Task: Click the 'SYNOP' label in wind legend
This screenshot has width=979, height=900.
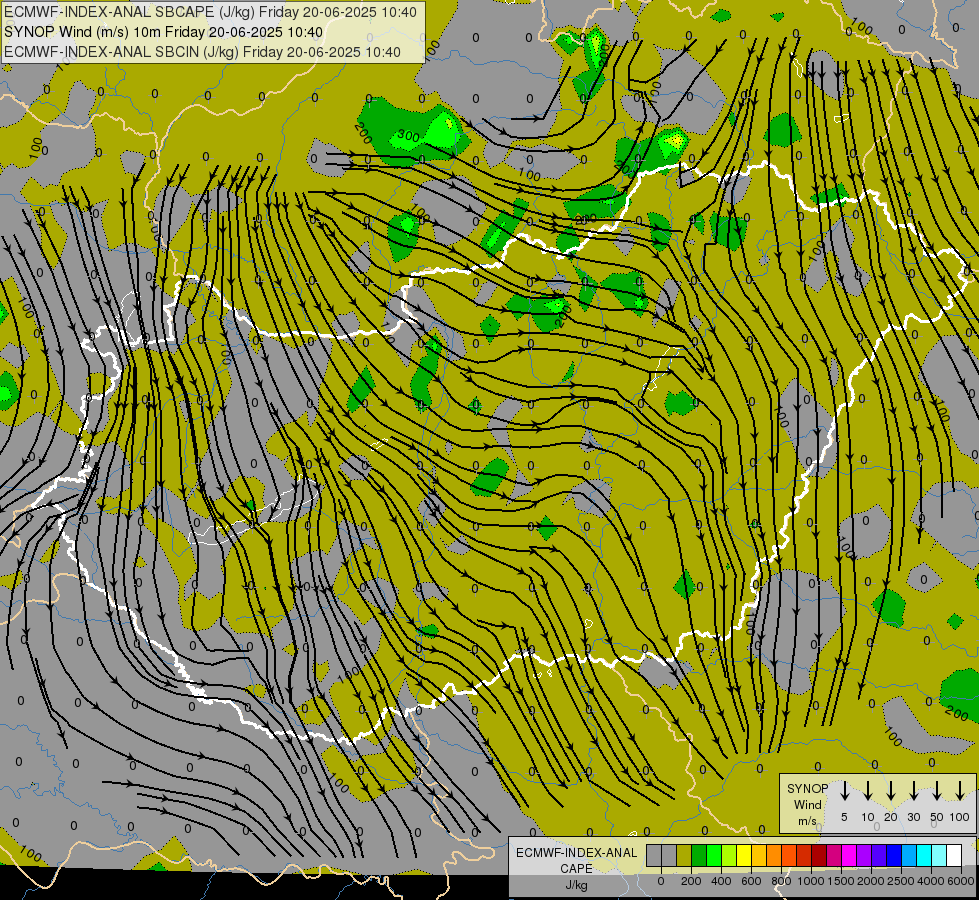Action: [x=807, y=789]
